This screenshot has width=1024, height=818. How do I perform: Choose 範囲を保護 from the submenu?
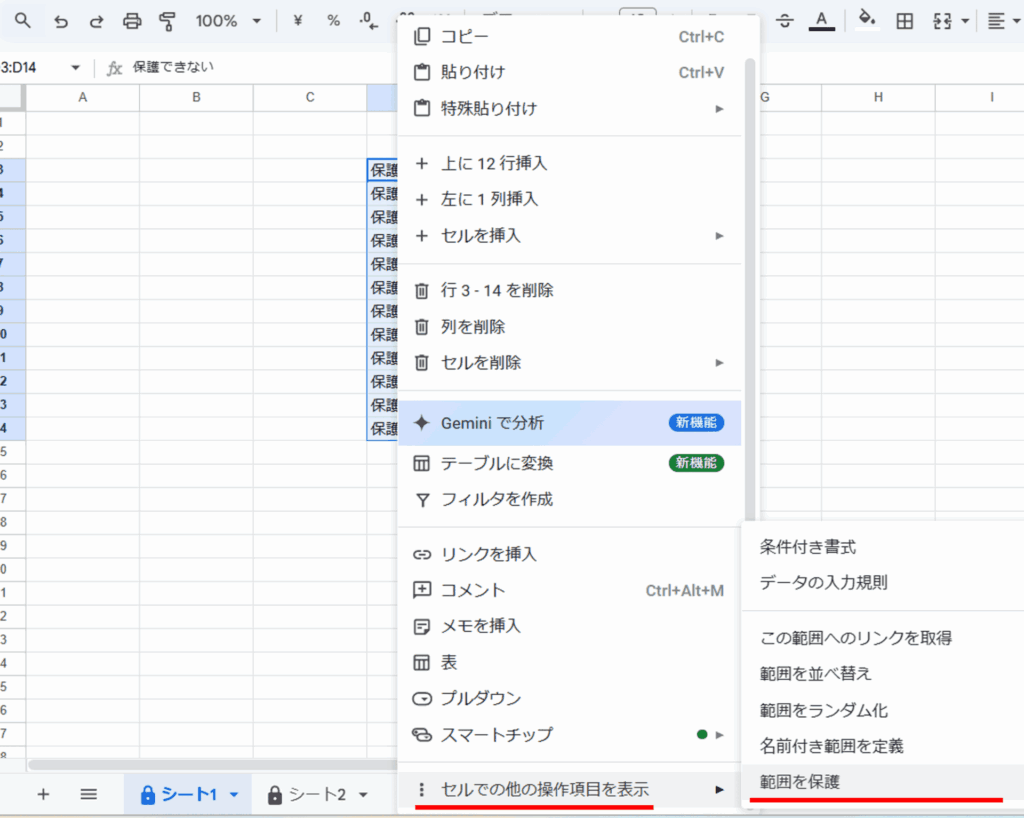click(x=801, y=781)
